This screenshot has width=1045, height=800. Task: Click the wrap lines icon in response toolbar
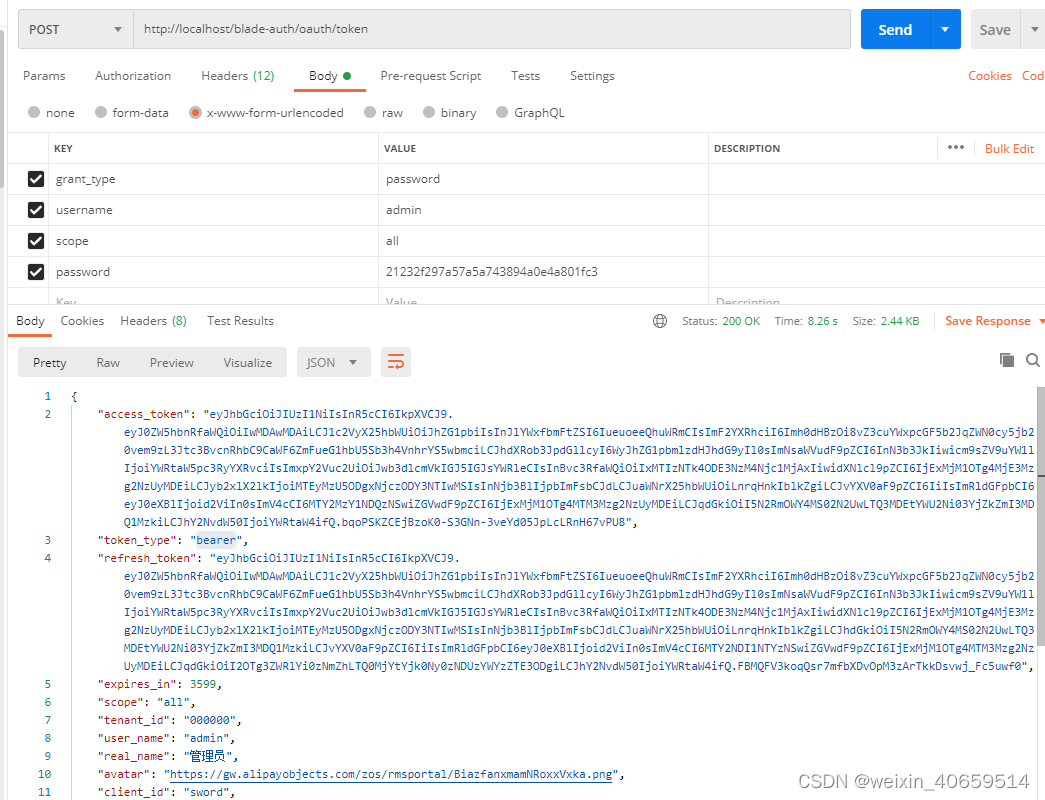396,363
